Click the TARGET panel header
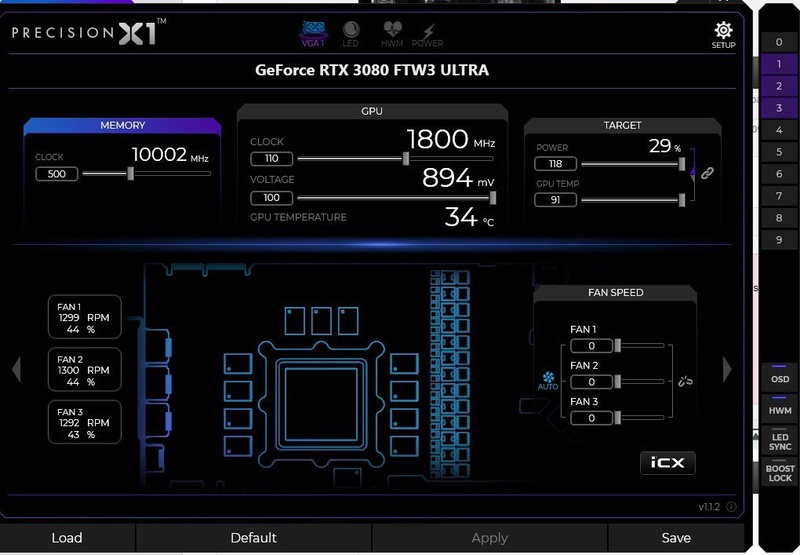This screenshot has width=800, height=555. coord(622,125)
